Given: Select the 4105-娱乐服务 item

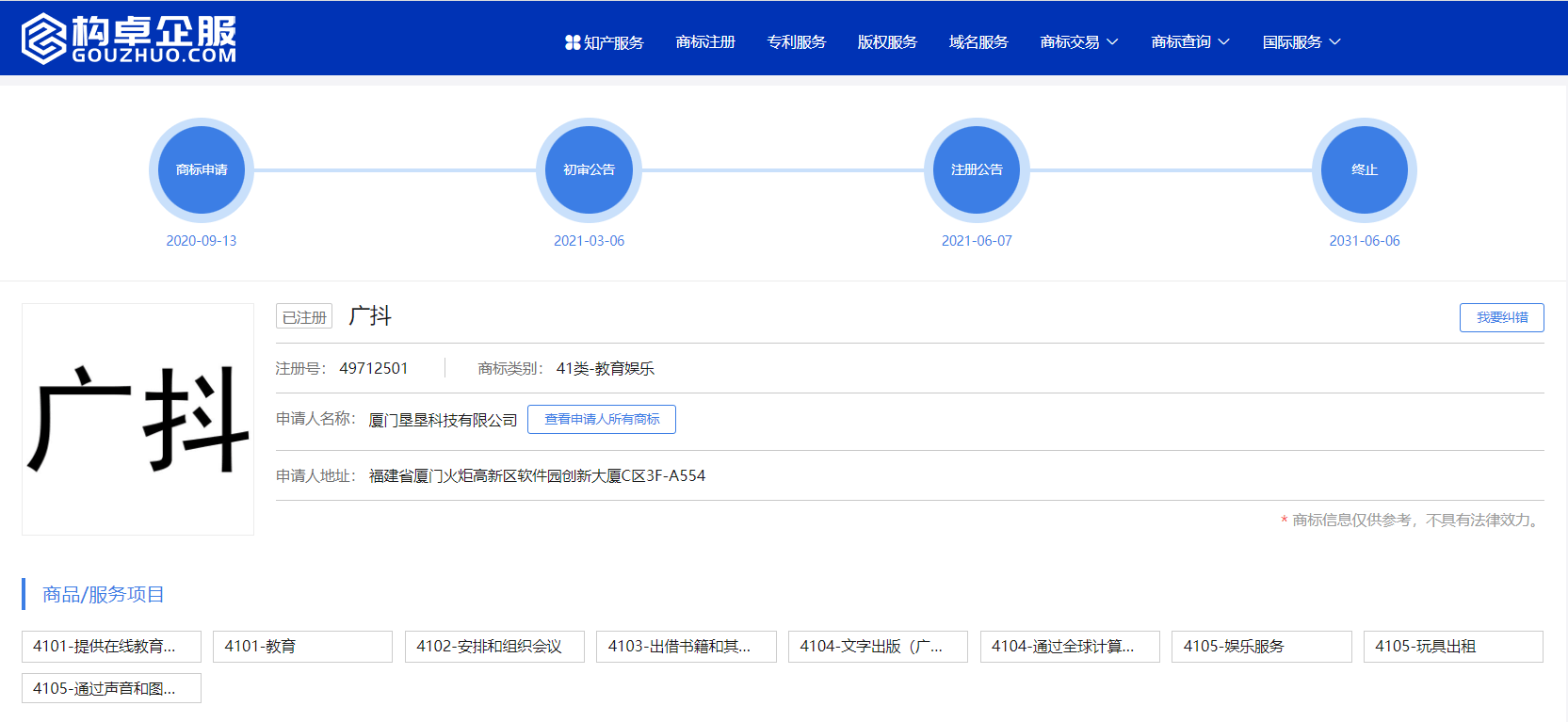Looking at the screenshot, I should pos(1262,647).
